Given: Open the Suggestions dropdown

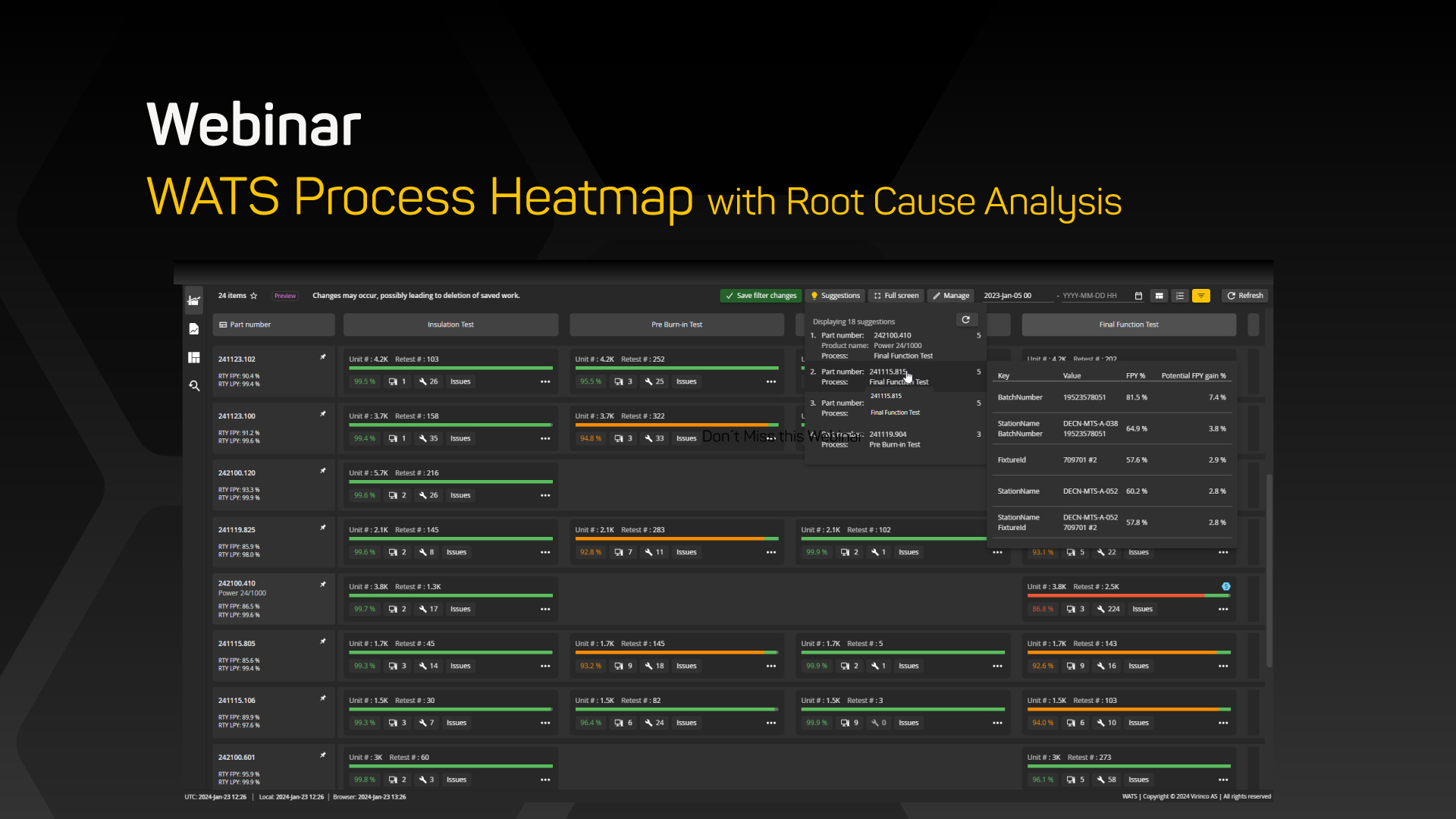Looking at the screenshot, I should [836, 296].
